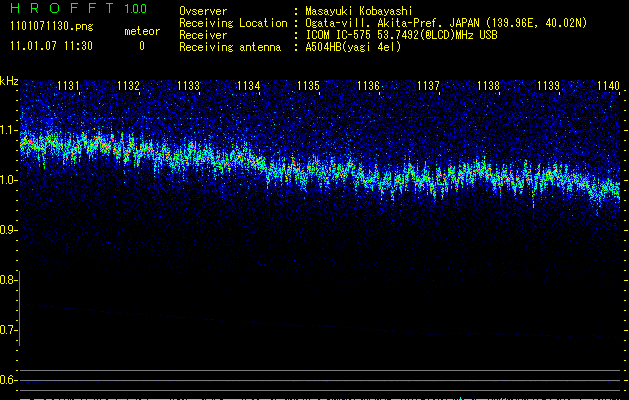Screen dimensions: 629x400
Task: Select the 1140 time marker
Action: [x=608, y=87]
